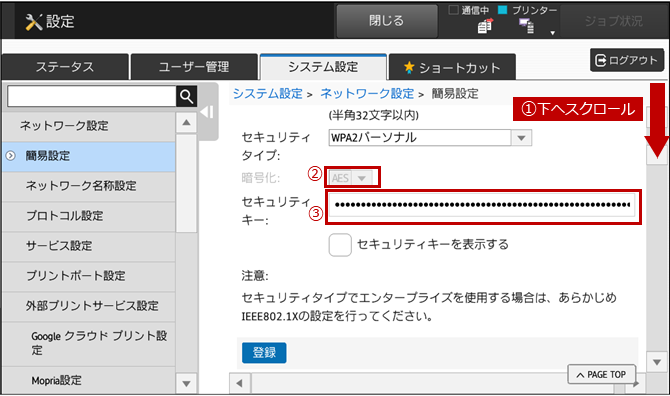Click the ジョブ状況 button
Screen dimensions: 670x396
[613, 21]
